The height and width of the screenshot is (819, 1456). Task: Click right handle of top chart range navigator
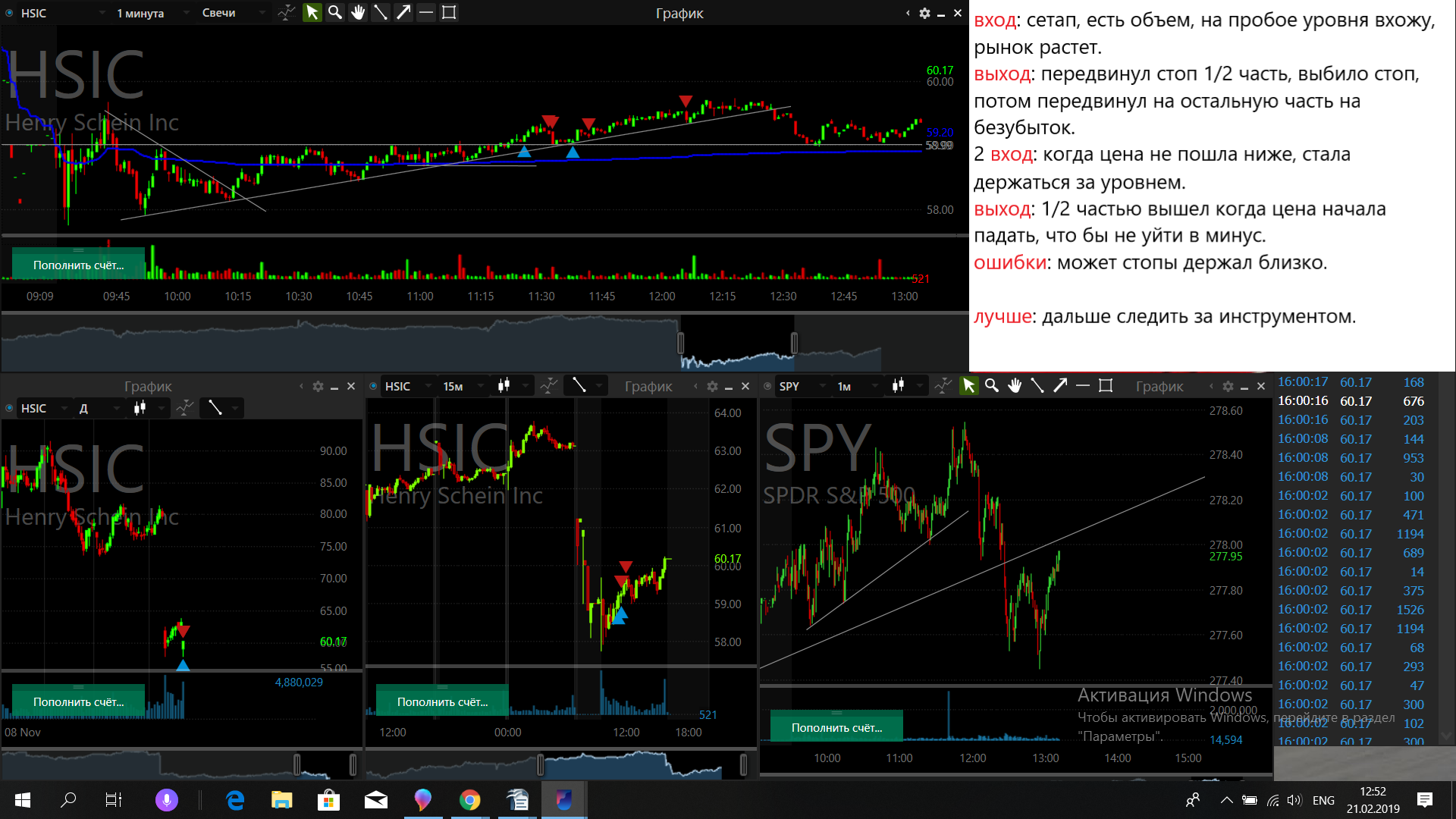pos(794,343)
